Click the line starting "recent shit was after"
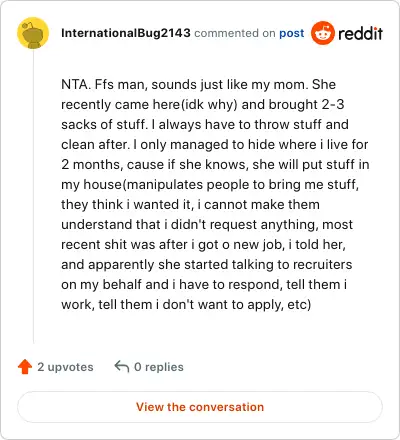Screen dimensions: 400x440 tap(203, 244)
